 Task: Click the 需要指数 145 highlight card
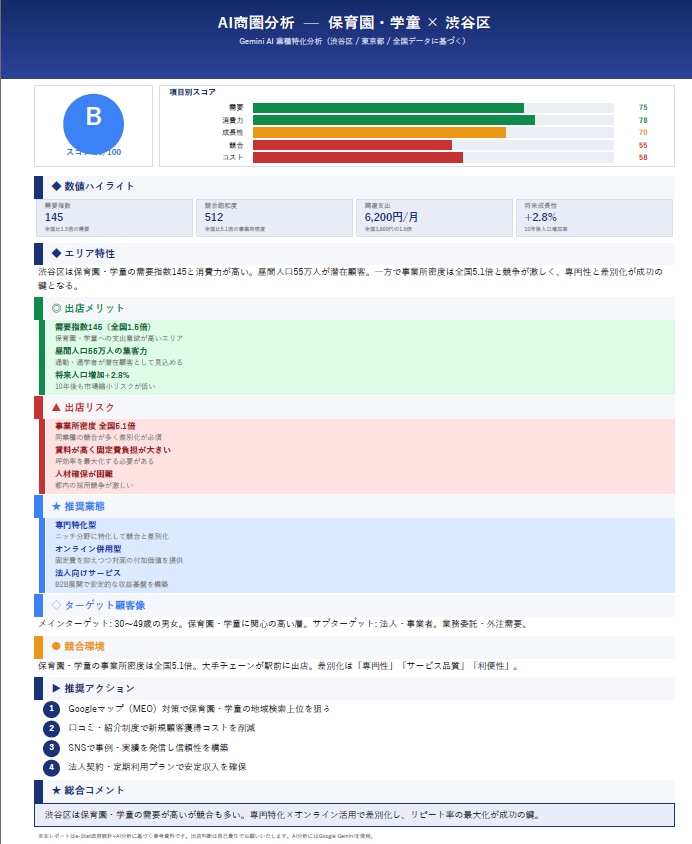click(x=115, y=218)
